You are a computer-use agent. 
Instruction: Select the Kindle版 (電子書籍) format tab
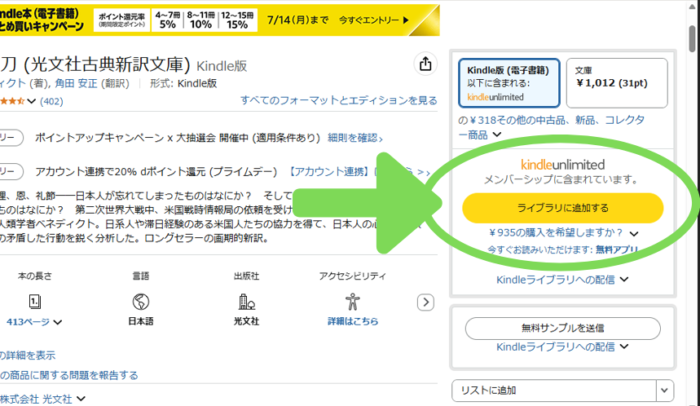point(509,83)
